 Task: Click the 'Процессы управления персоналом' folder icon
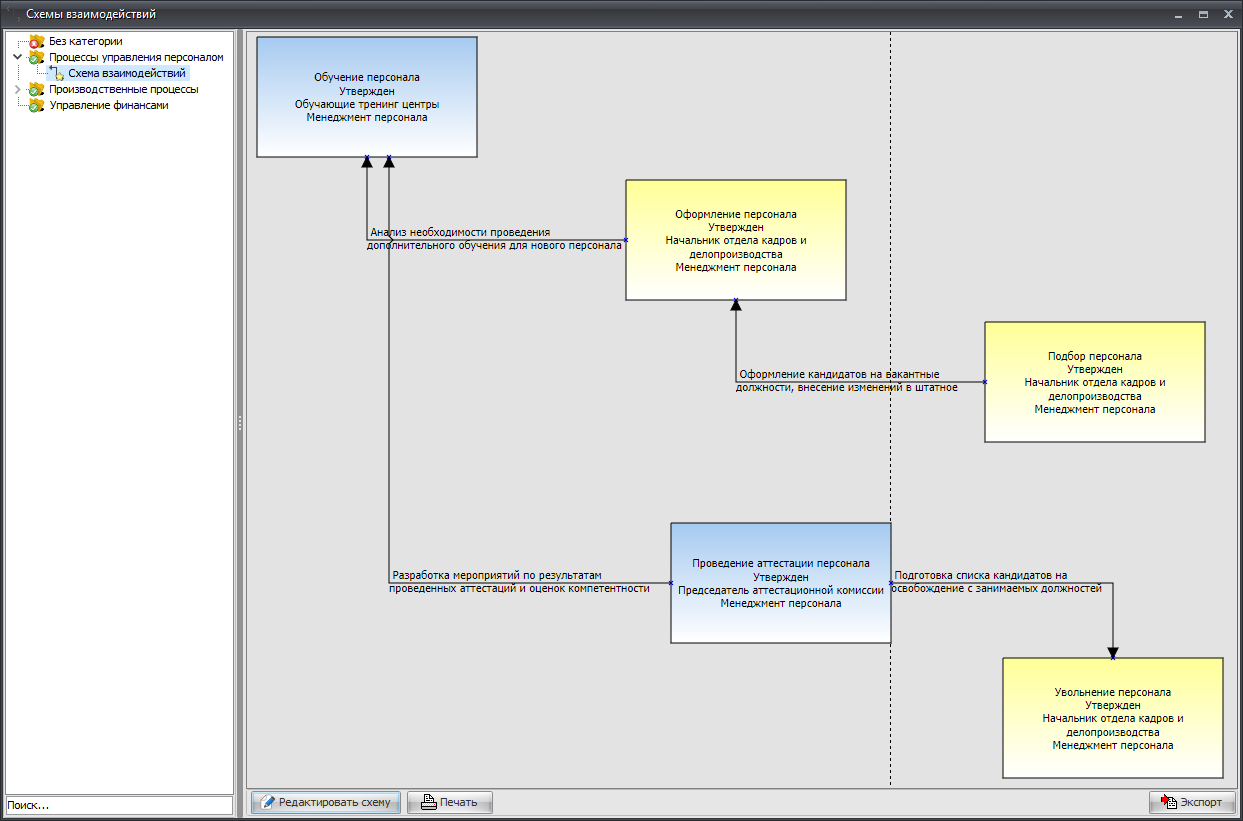click(x=37, y=58)
